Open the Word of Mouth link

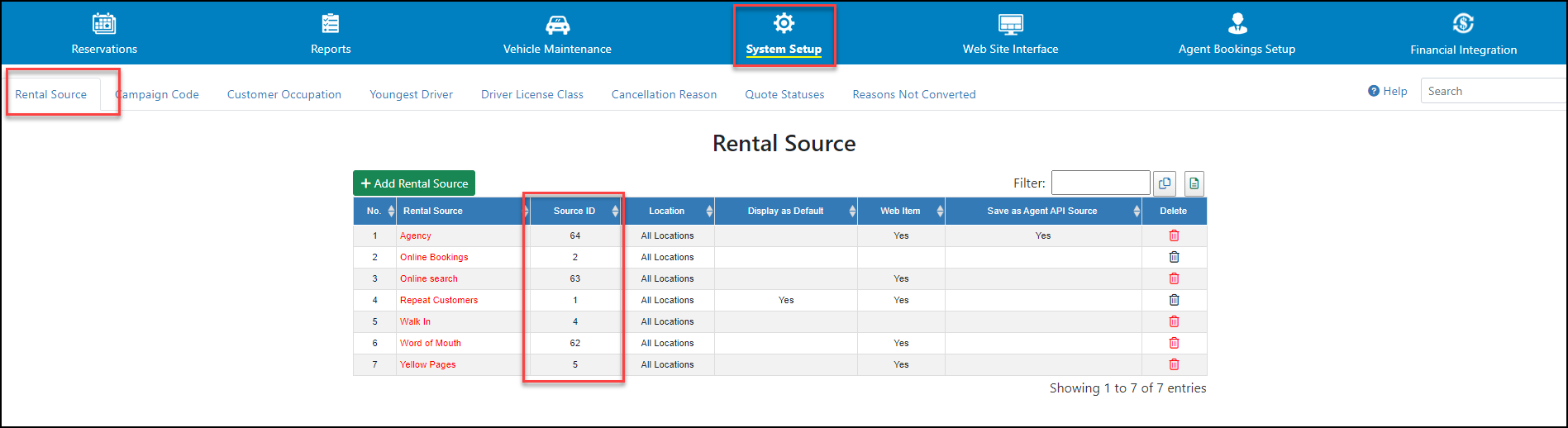pyautogui.click(x=431, y=343)
